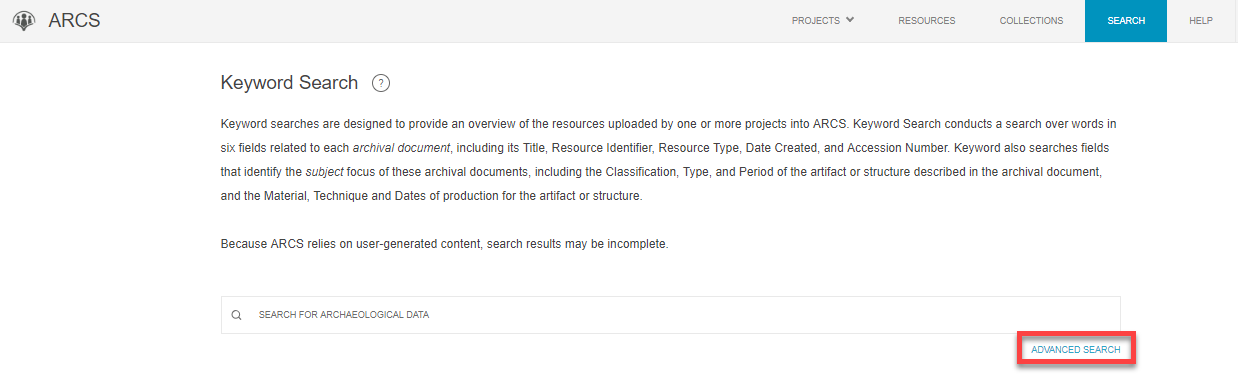Viewport: 1238px width, 391px height.
Task: Open the Resources menu item
Action: coord(926,21)
